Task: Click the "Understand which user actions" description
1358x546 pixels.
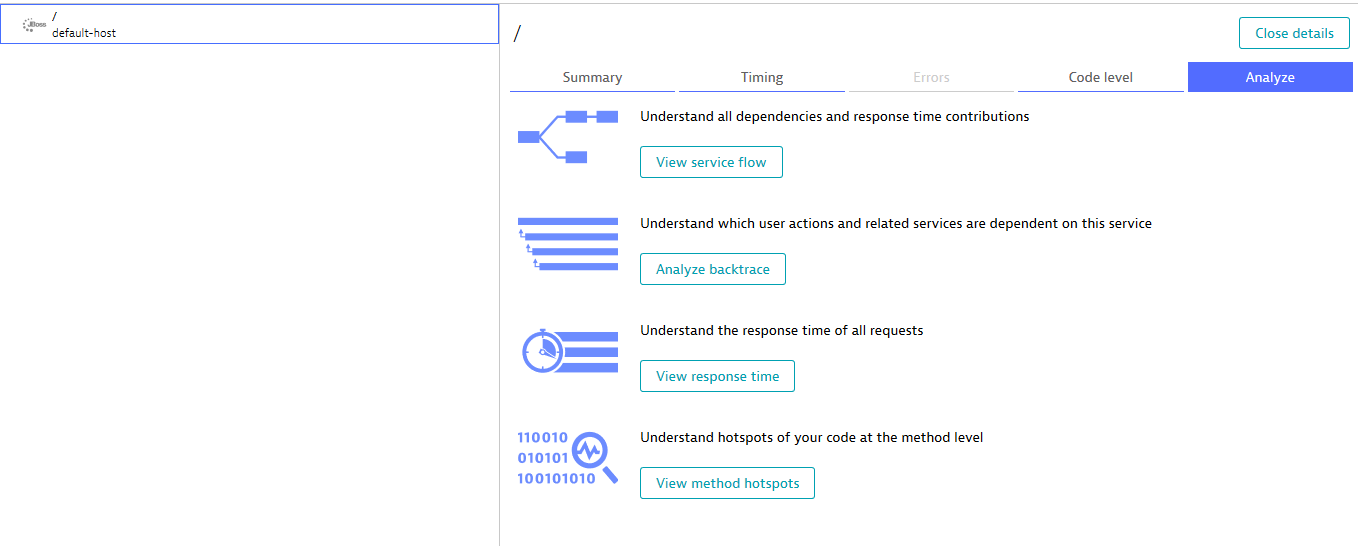Action: [895, 223]
